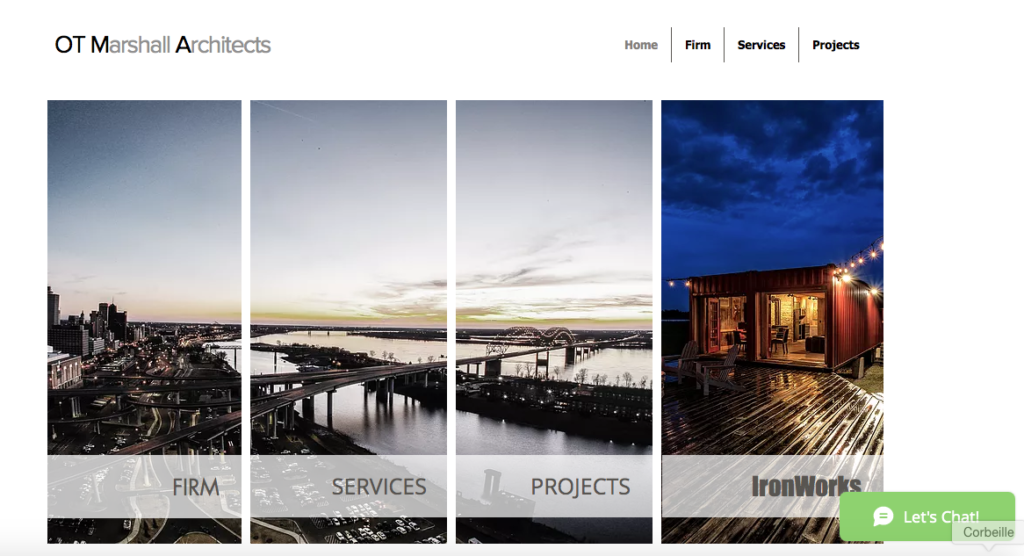Image resolution: width=1024 pixels, height=556 pixels.
Task: Open Services in the top navigation
Action: 761,45
